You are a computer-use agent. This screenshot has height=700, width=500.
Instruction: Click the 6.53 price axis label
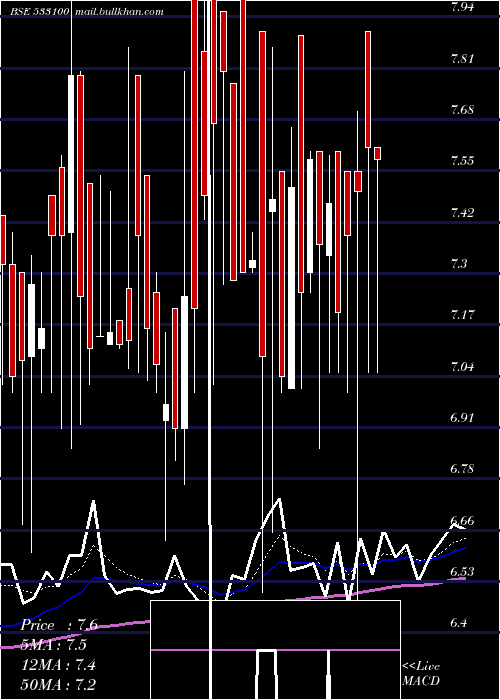(462, 571)
